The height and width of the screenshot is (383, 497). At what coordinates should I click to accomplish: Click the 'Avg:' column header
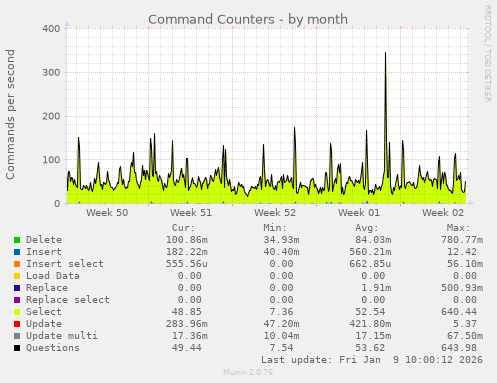367,228
